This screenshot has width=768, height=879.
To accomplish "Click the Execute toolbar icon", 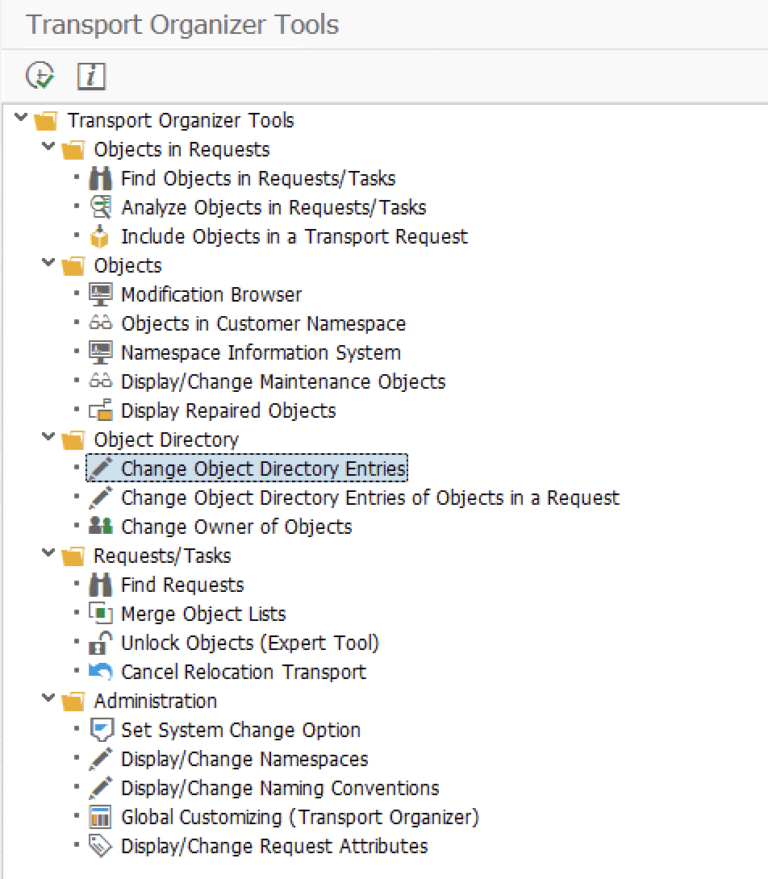I will 41,76.
